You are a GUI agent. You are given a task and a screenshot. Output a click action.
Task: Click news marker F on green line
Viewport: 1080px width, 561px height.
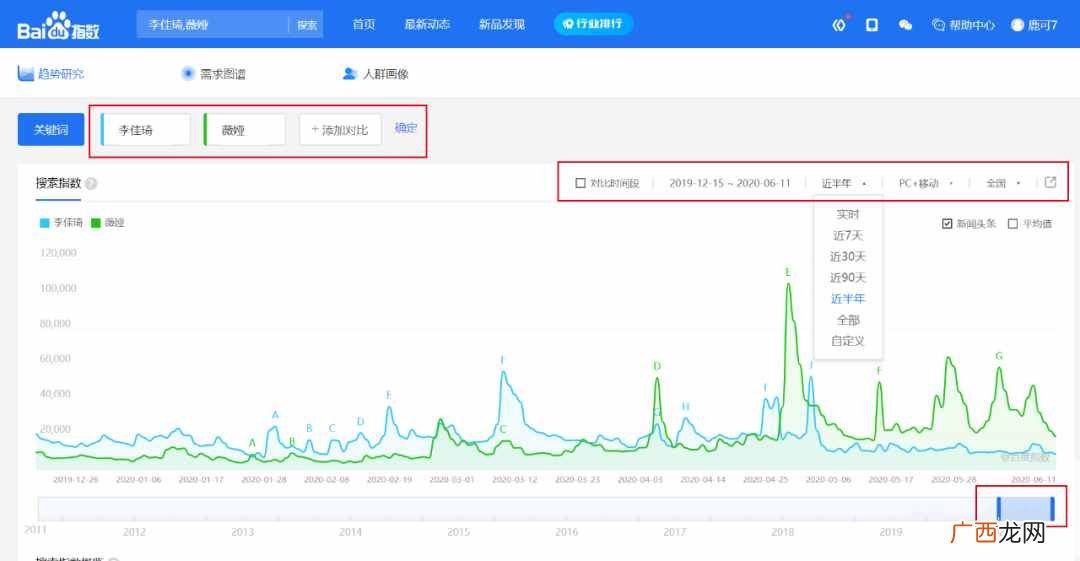coord(879,371)
